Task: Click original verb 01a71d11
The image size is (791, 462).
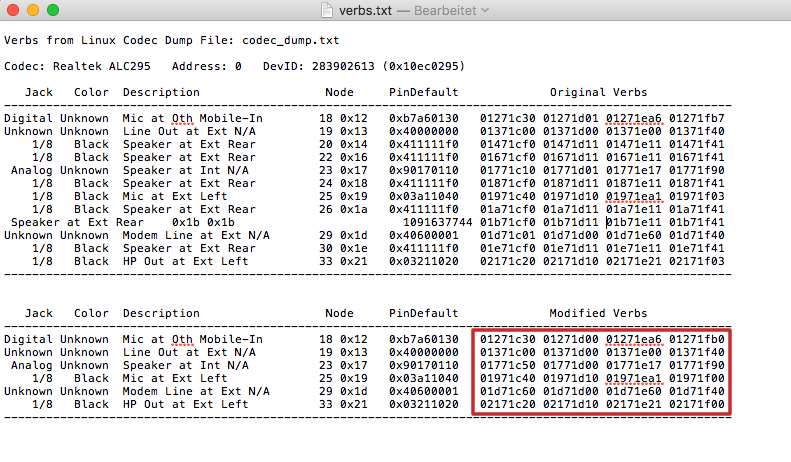Action: click(571, 209)
